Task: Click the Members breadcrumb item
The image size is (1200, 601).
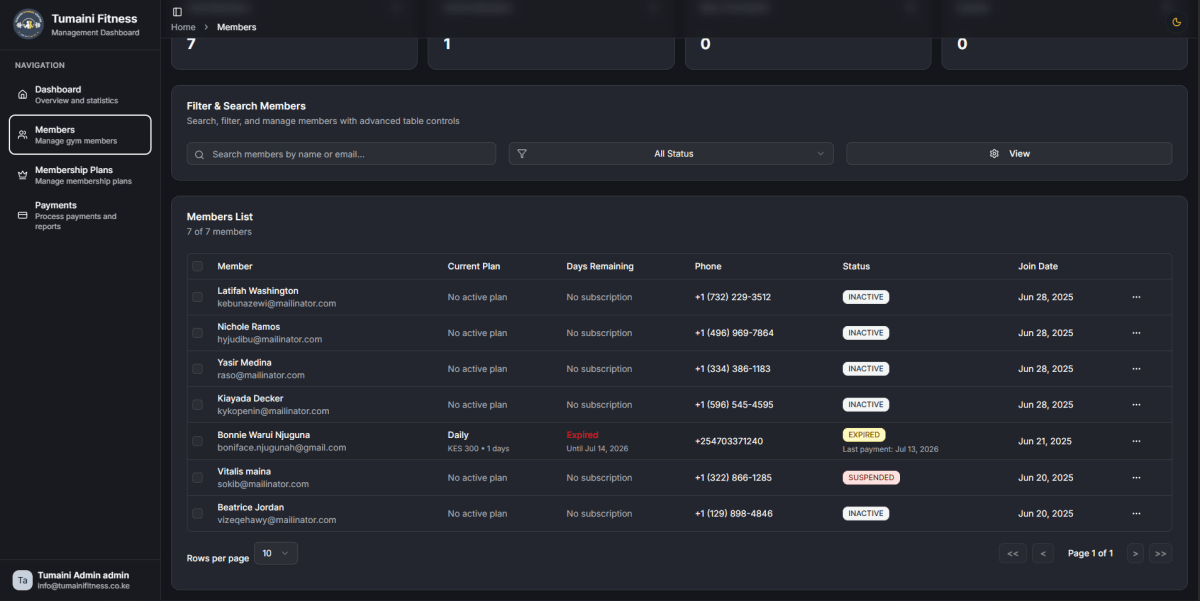Action: [x=236, y=27]
